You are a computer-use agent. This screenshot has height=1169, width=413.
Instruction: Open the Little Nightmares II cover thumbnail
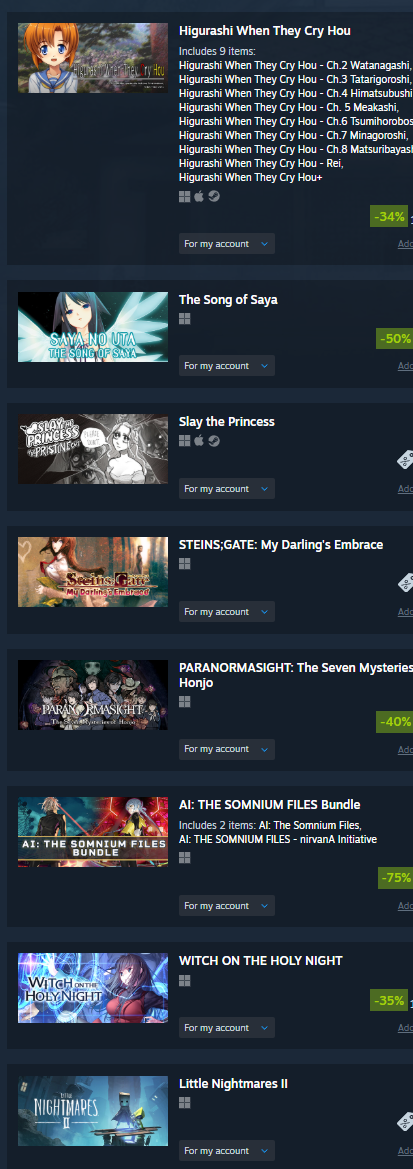[x=93, y=1111]
